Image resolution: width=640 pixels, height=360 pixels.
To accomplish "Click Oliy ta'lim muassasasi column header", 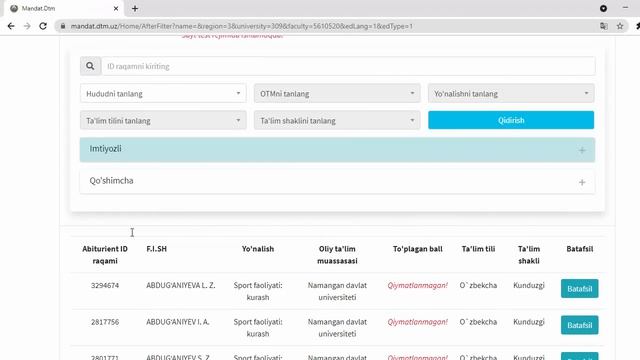I will [337, 255].
